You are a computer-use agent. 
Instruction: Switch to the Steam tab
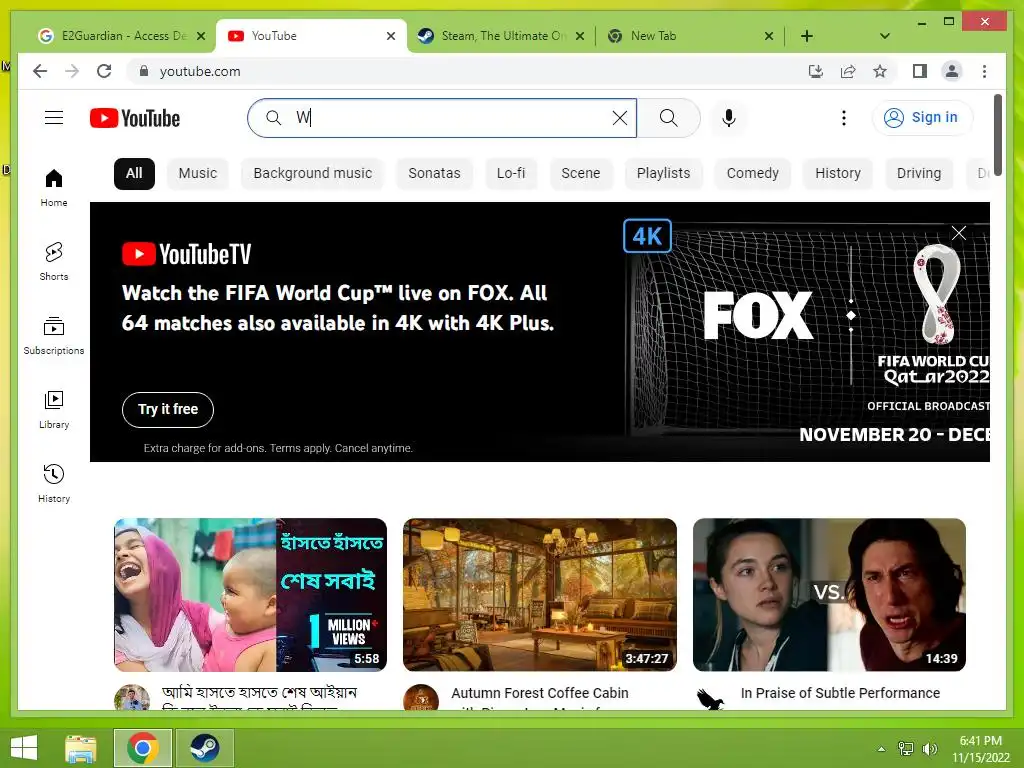tap(500, 36)
